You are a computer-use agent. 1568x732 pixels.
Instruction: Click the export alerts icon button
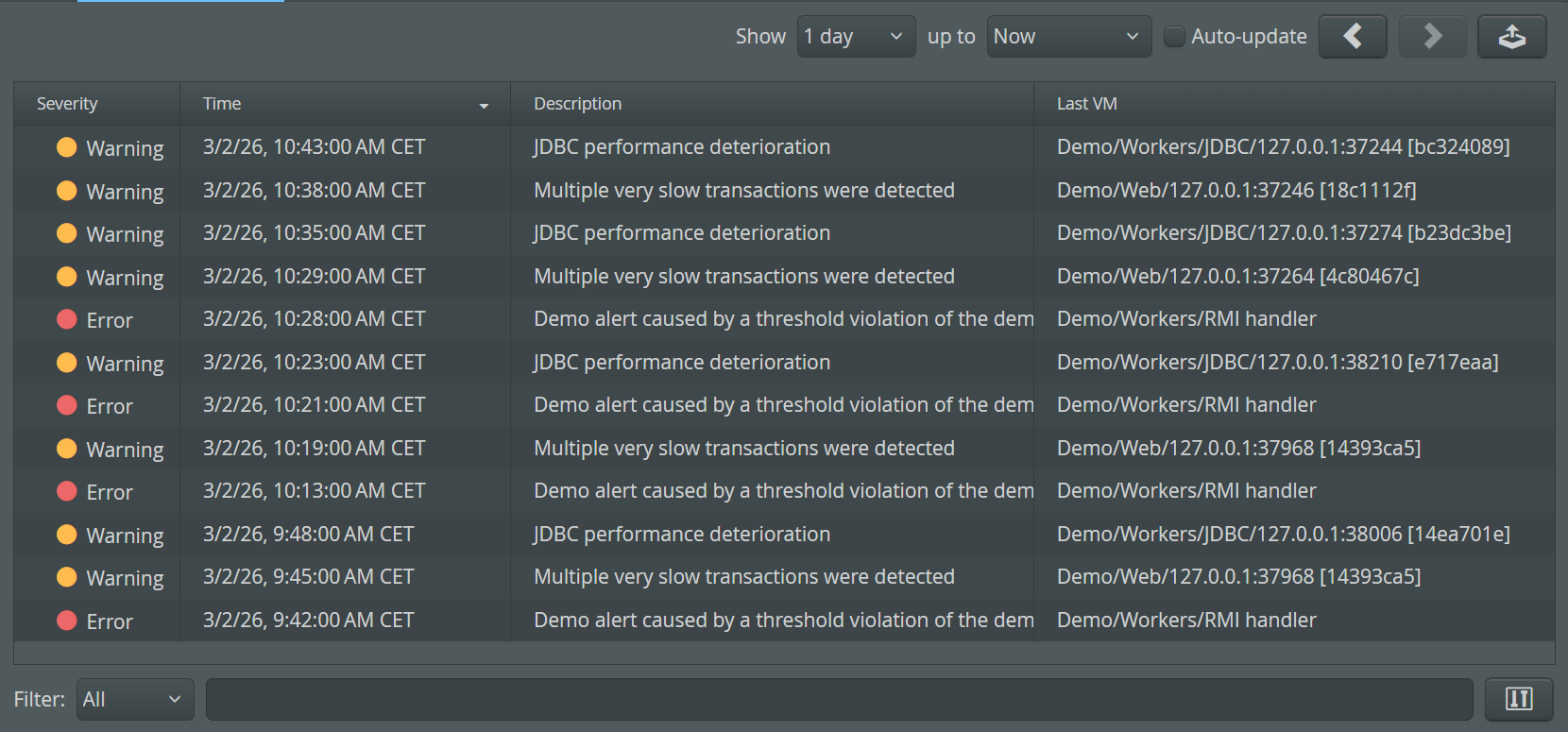point(1511,37)
